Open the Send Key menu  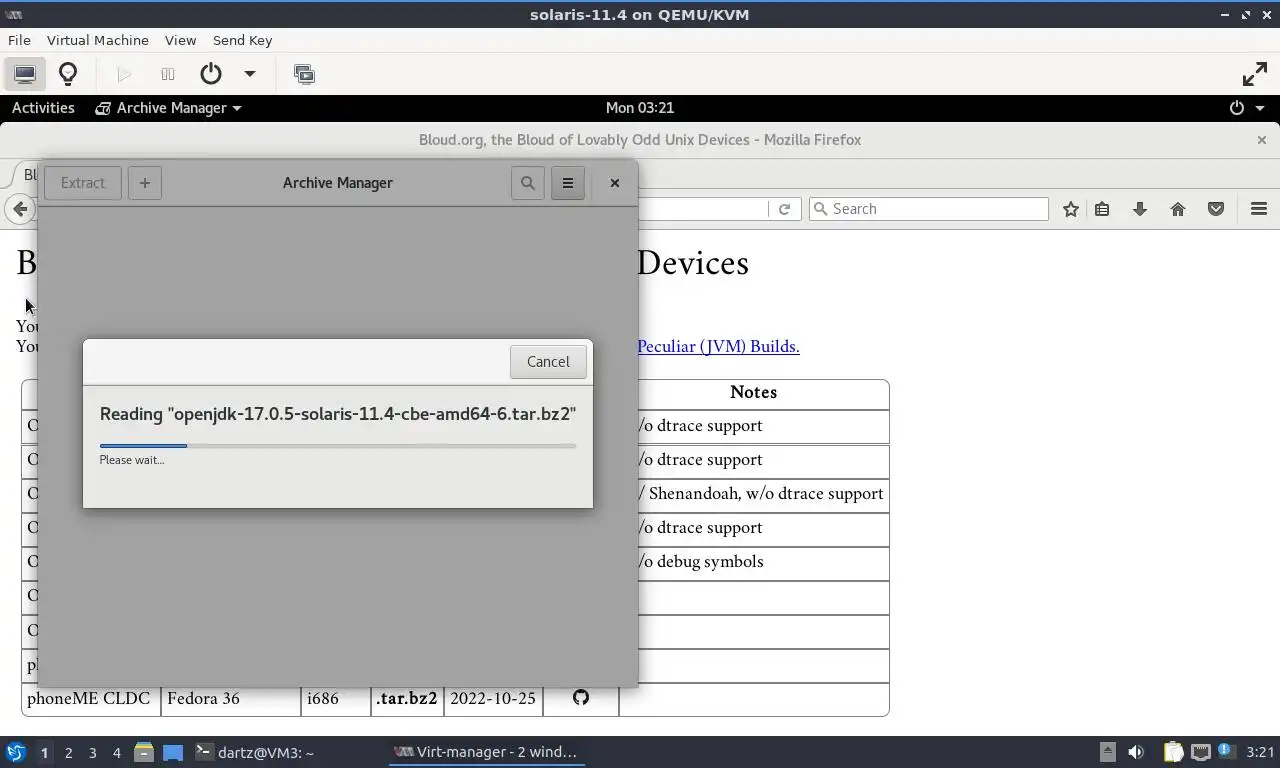click(x=242, y=40)
